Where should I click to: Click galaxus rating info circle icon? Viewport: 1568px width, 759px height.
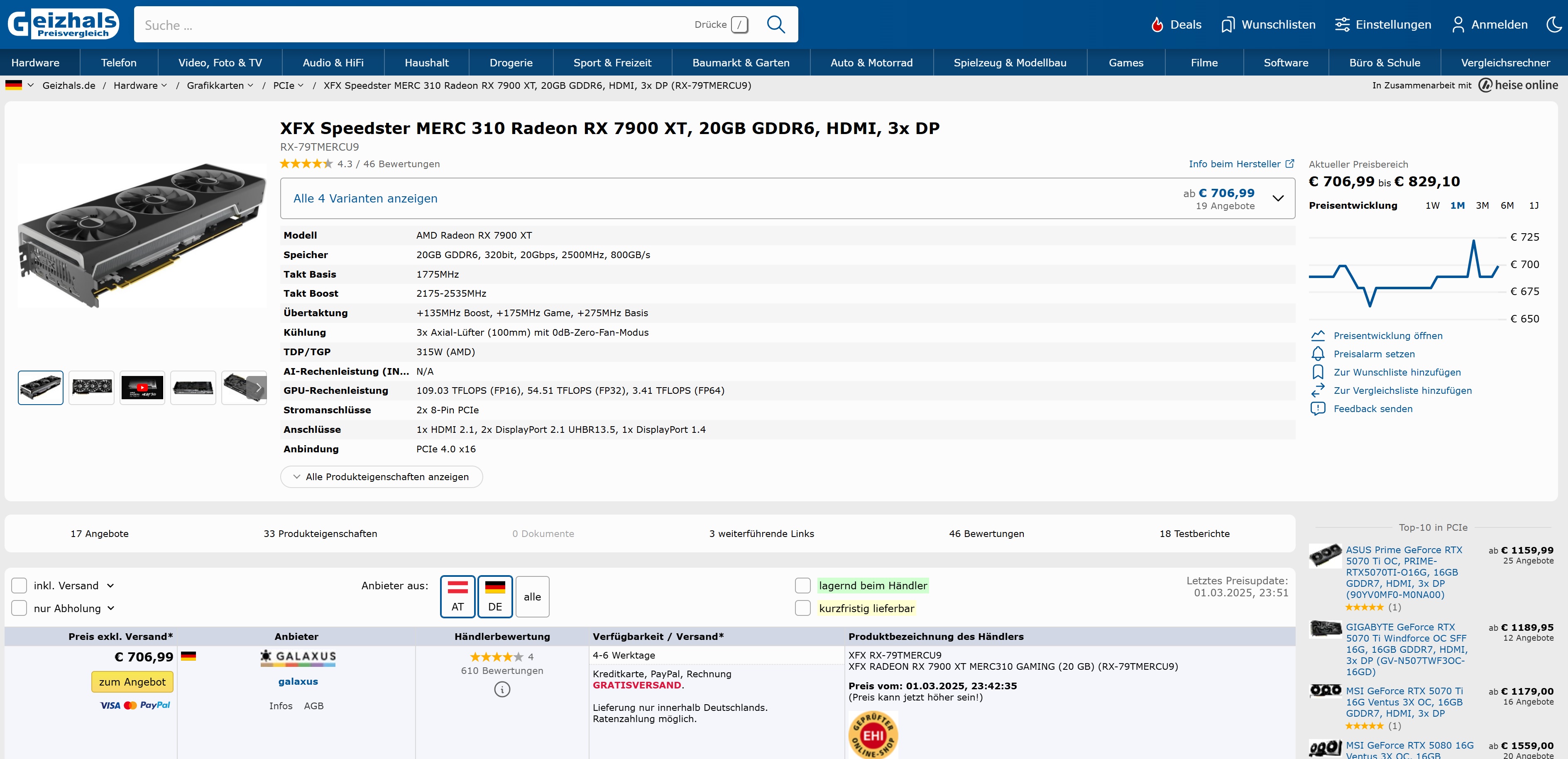point(502,689)
